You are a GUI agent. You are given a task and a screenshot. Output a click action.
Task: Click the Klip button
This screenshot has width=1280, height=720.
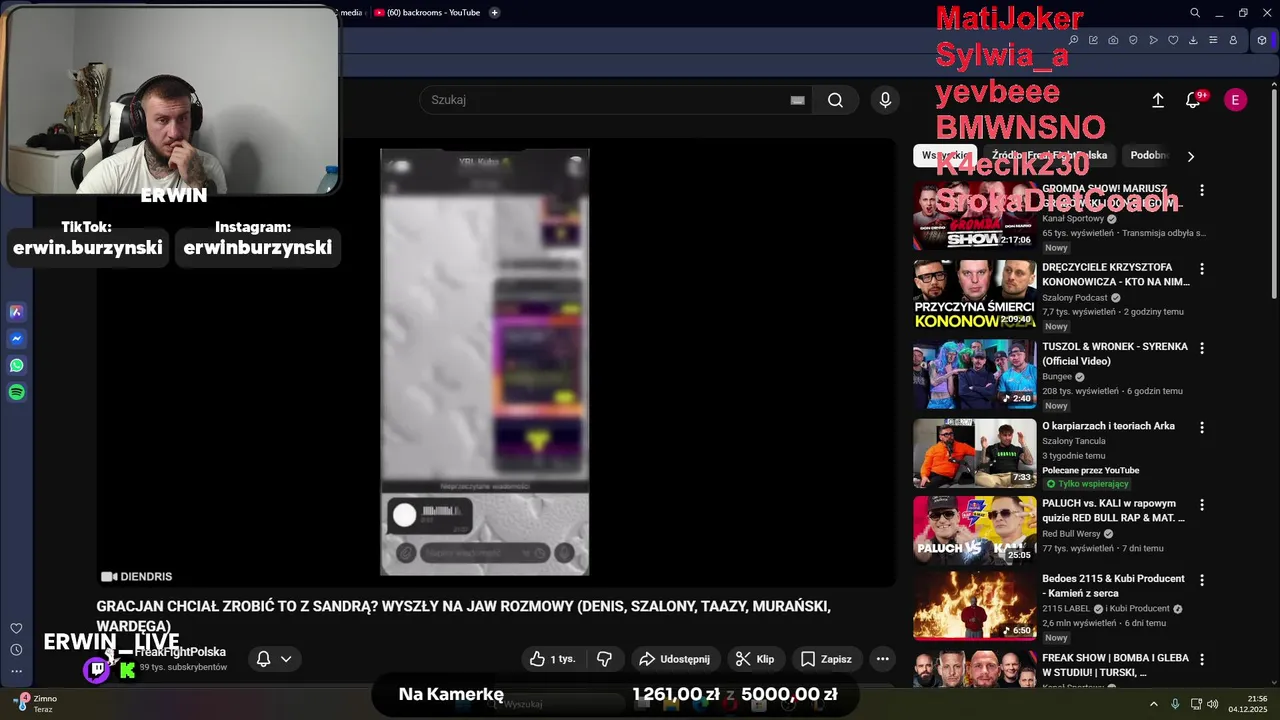click(x=755, y=659)
